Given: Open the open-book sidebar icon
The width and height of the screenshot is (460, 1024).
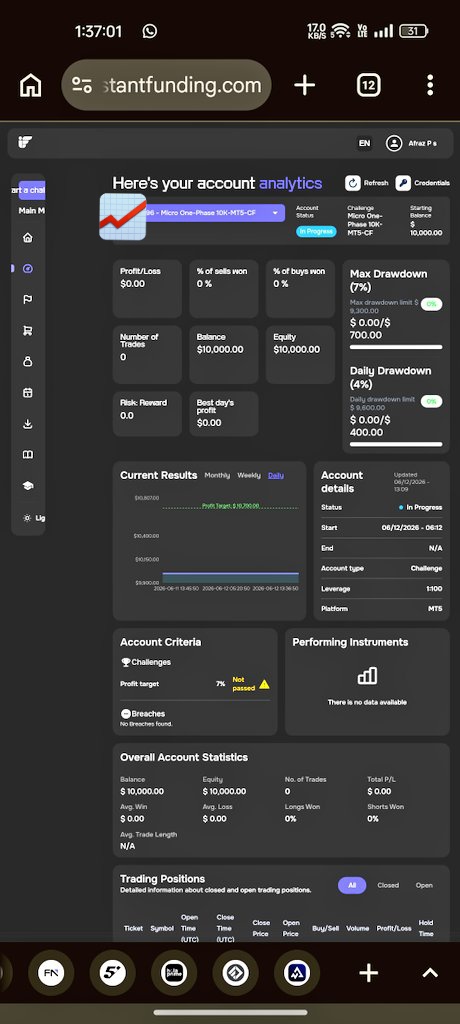Looking at the screenshot, I should [x=27, y=455].
